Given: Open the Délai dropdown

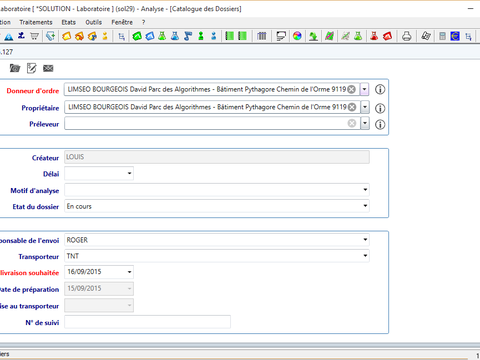Looking at the screenshot, I should tap(129, 173).
